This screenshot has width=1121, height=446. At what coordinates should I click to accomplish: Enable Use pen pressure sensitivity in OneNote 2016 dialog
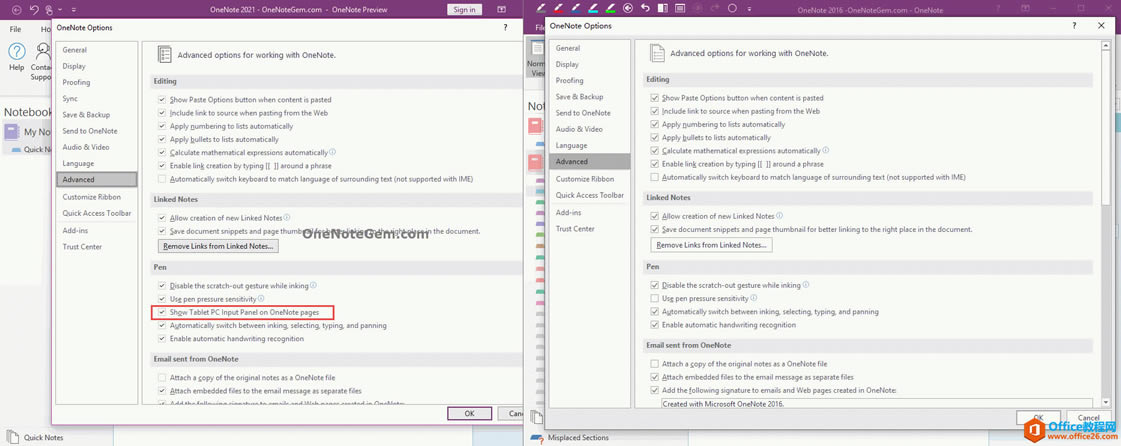(x=654, y=298)
